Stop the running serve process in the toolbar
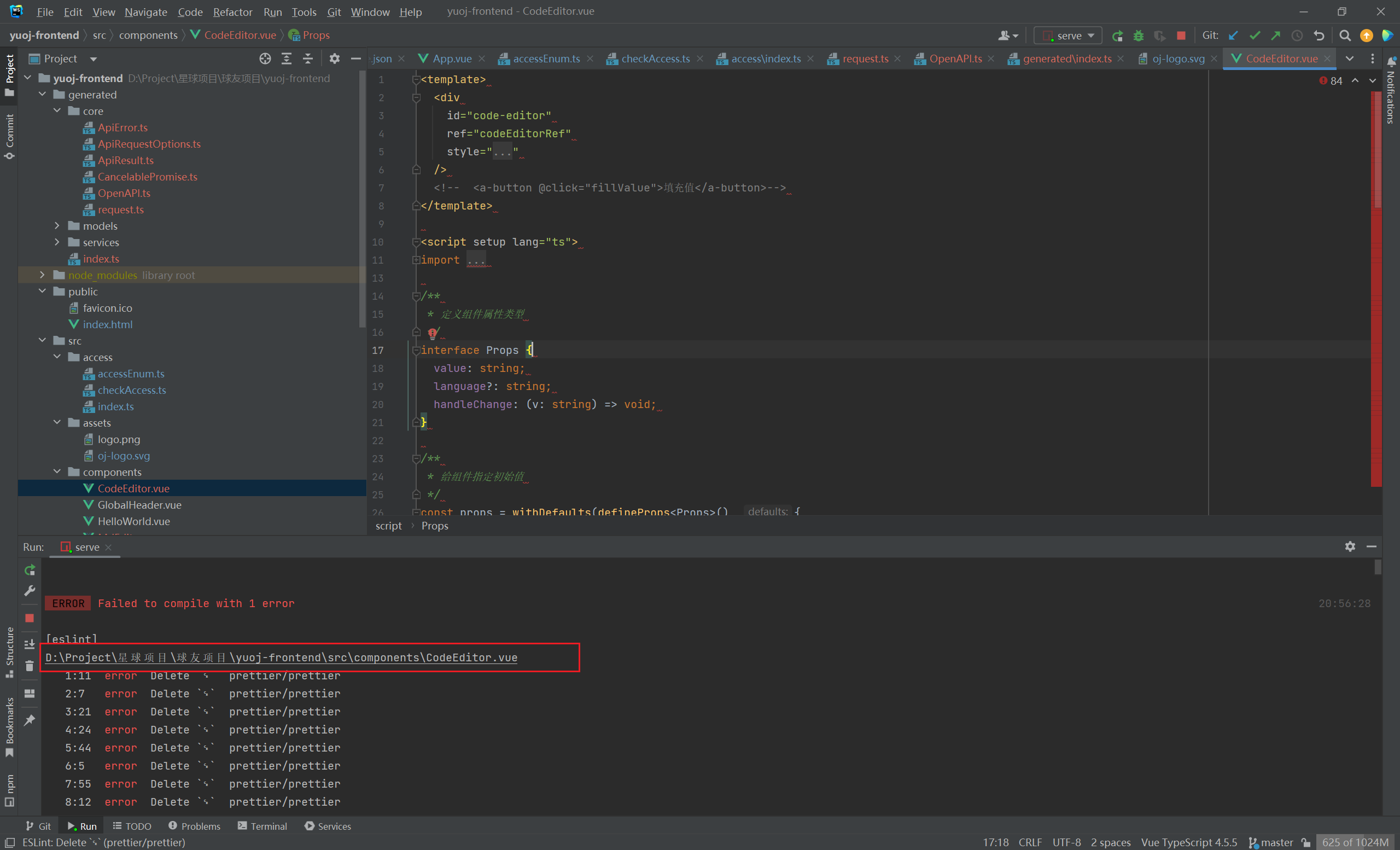 (x=1181, y=36)
